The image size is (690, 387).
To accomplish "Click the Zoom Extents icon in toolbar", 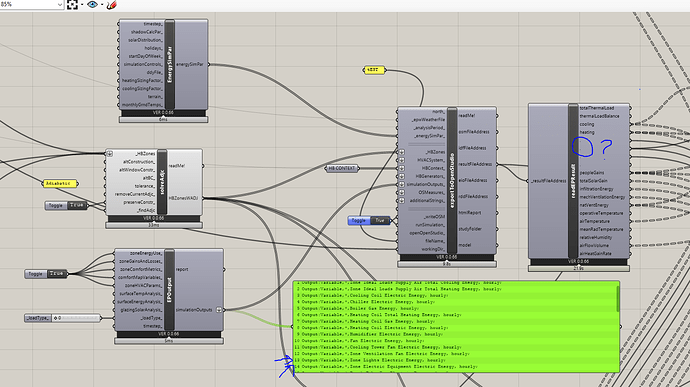I will tap(72, 5).
